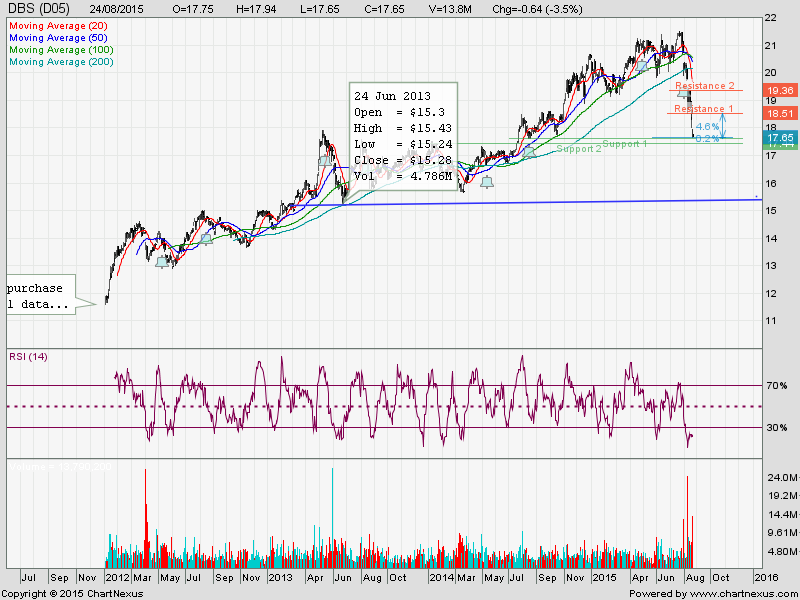Click the O=17.75 open value
The width and height of the screenshot is (800, 600).
[193, 9]
